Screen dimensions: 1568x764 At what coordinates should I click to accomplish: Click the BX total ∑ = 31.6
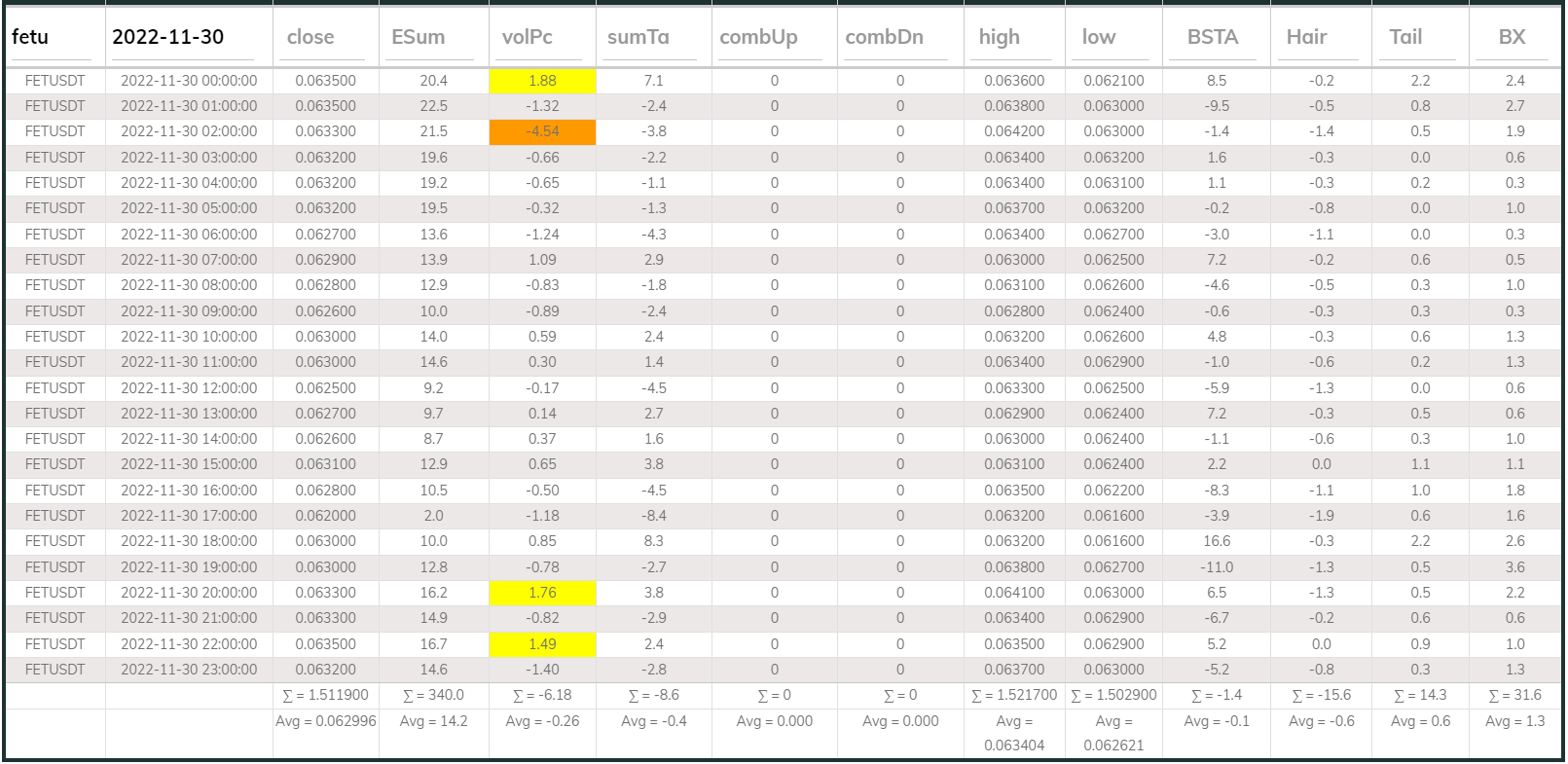pyautogui.click(x=1515, y=695)
